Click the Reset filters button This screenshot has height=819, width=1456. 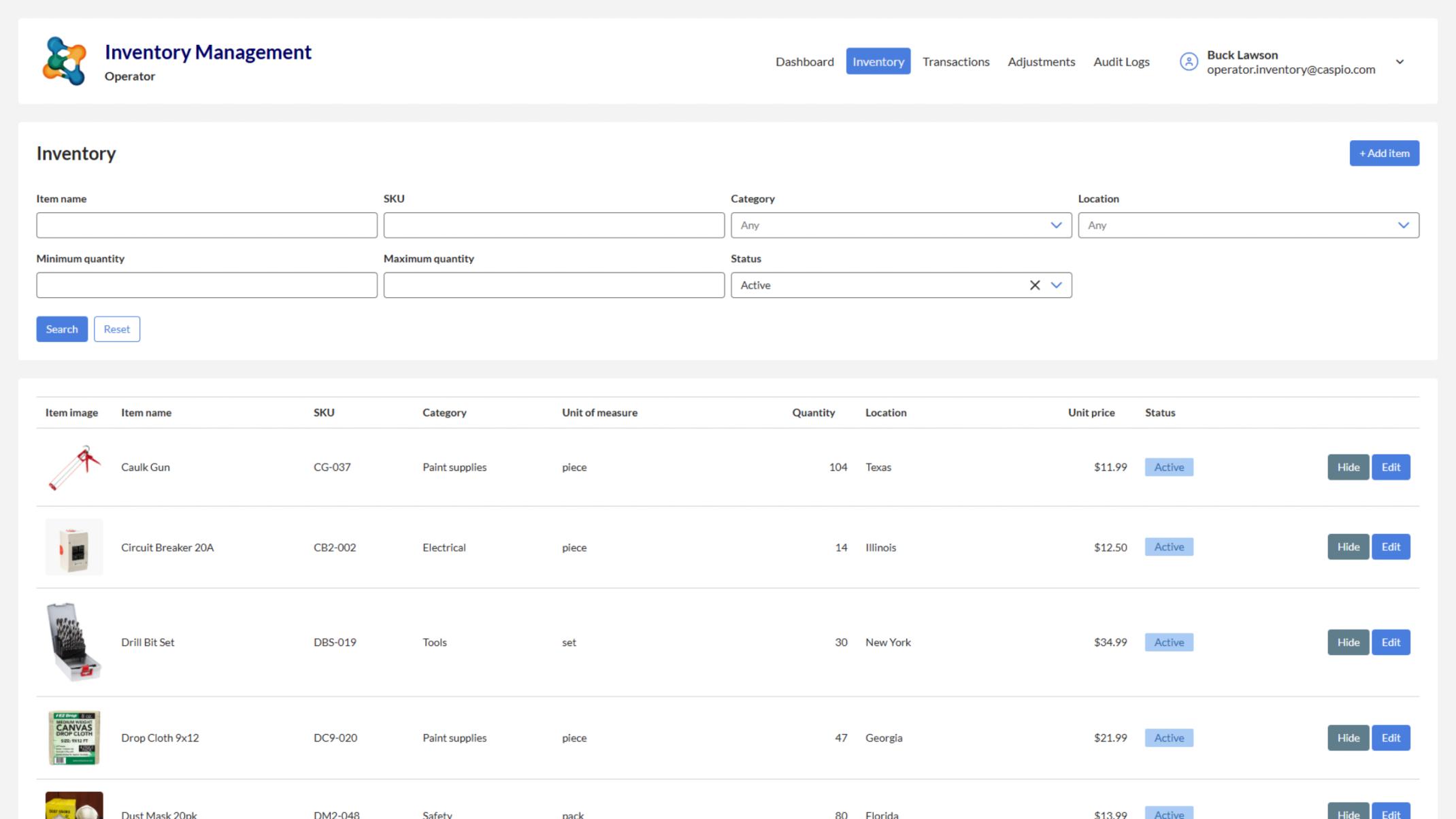pos(116,329)
